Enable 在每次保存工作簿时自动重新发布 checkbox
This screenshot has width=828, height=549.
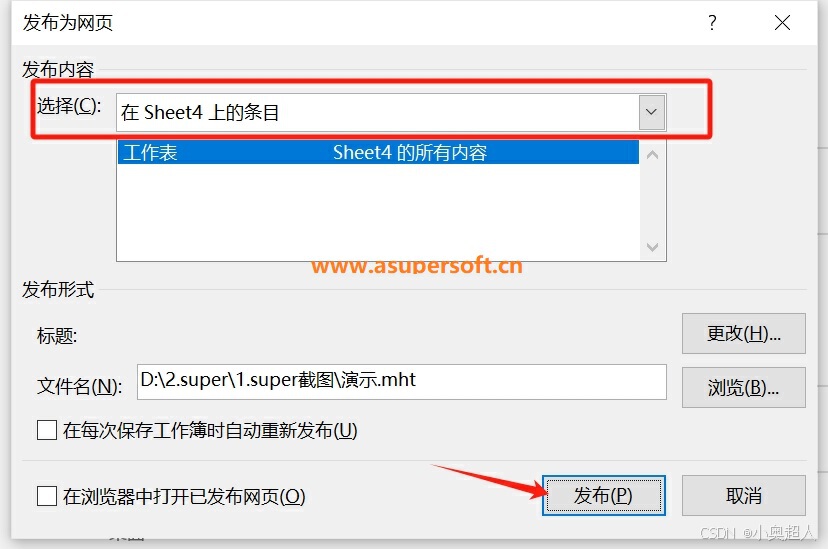[x=47, y=430]
